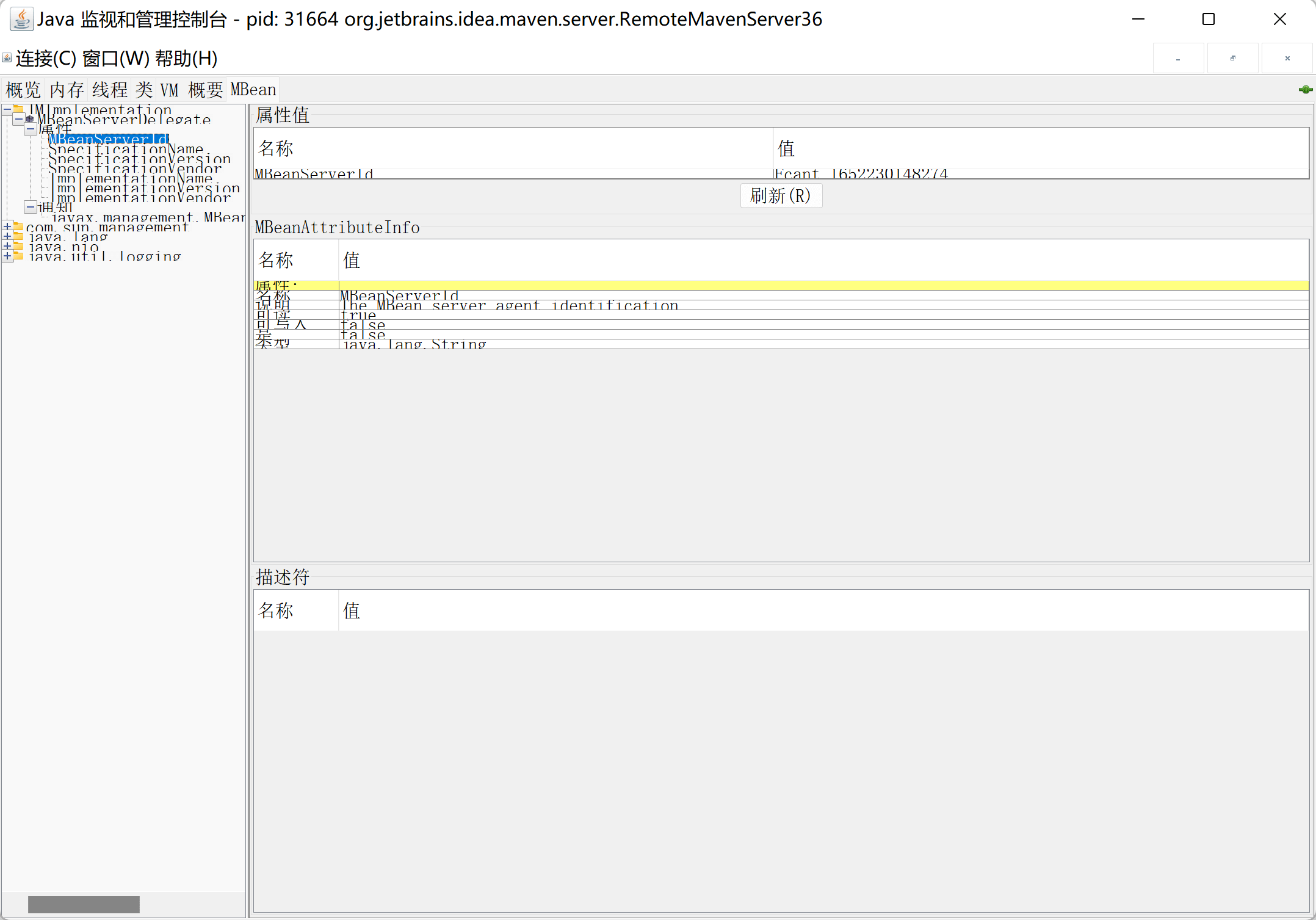This screenshot has height=920, width=1316.
Task: Switch to the 线程 threads tab
Action: [x=110, y=90]
